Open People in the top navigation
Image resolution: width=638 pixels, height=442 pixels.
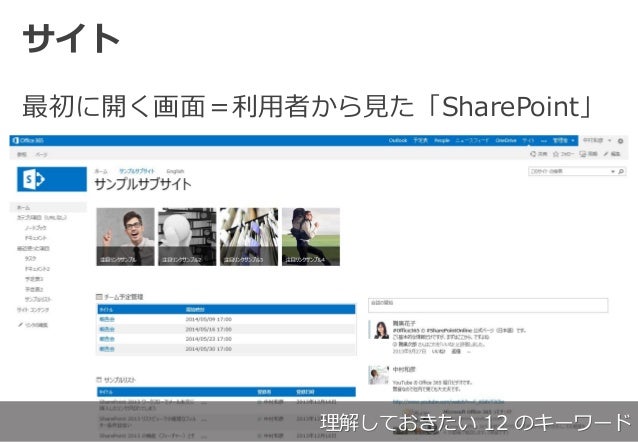point(442,140)
